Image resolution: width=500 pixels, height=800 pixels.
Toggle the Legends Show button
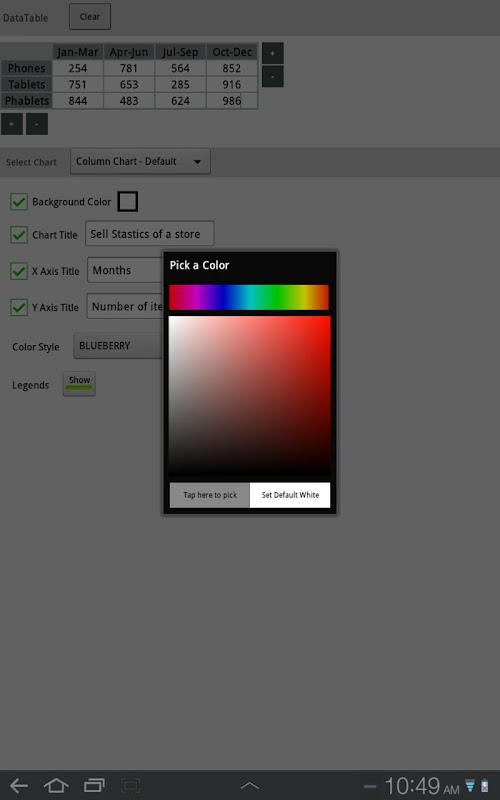coord(79,384)
